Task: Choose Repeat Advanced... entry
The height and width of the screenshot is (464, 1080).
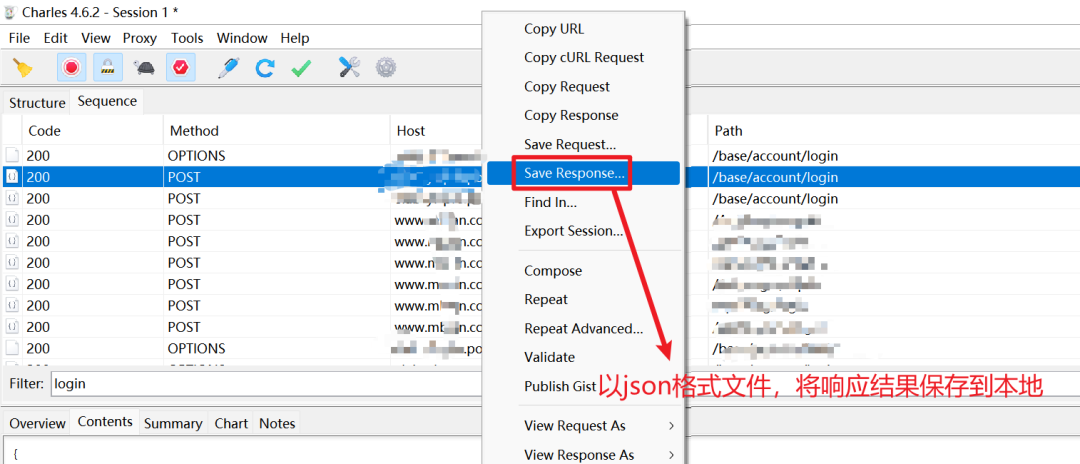Action: [583, 329]
